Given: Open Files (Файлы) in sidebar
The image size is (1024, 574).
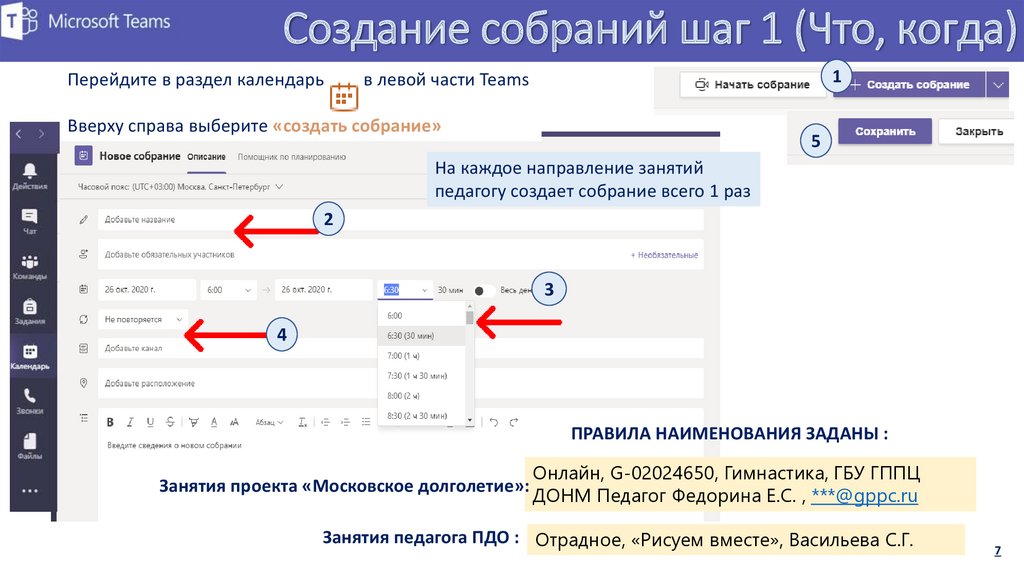Looking at the screenshot, I should pos(29,446).
